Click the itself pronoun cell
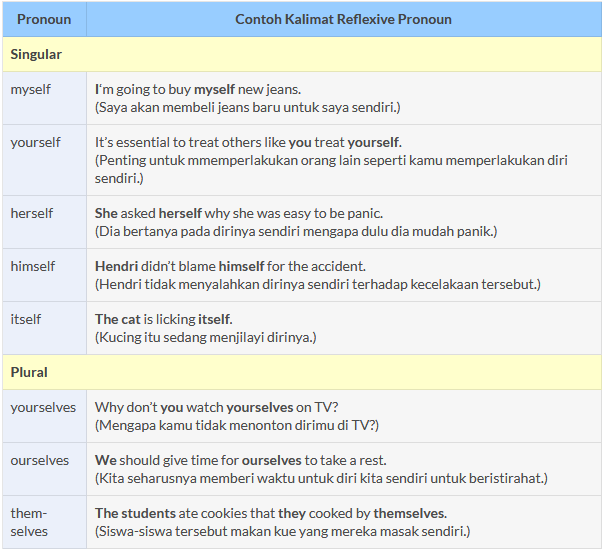This screenshot has height=552, width=604. click(26, 319)
